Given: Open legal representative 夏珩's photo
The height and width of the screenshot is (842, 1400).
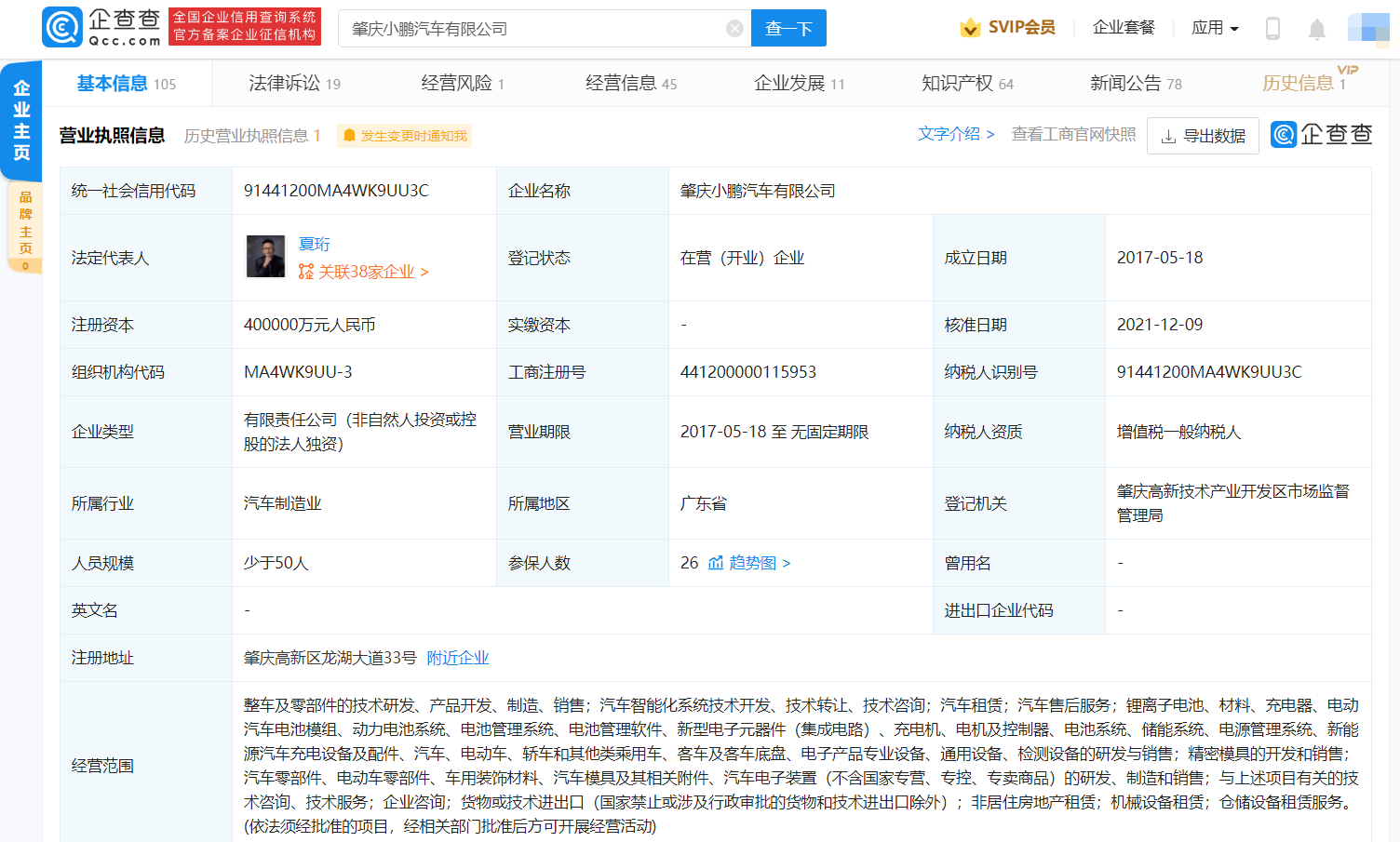Looking at the screenshot, I should (x=265, y=256).
